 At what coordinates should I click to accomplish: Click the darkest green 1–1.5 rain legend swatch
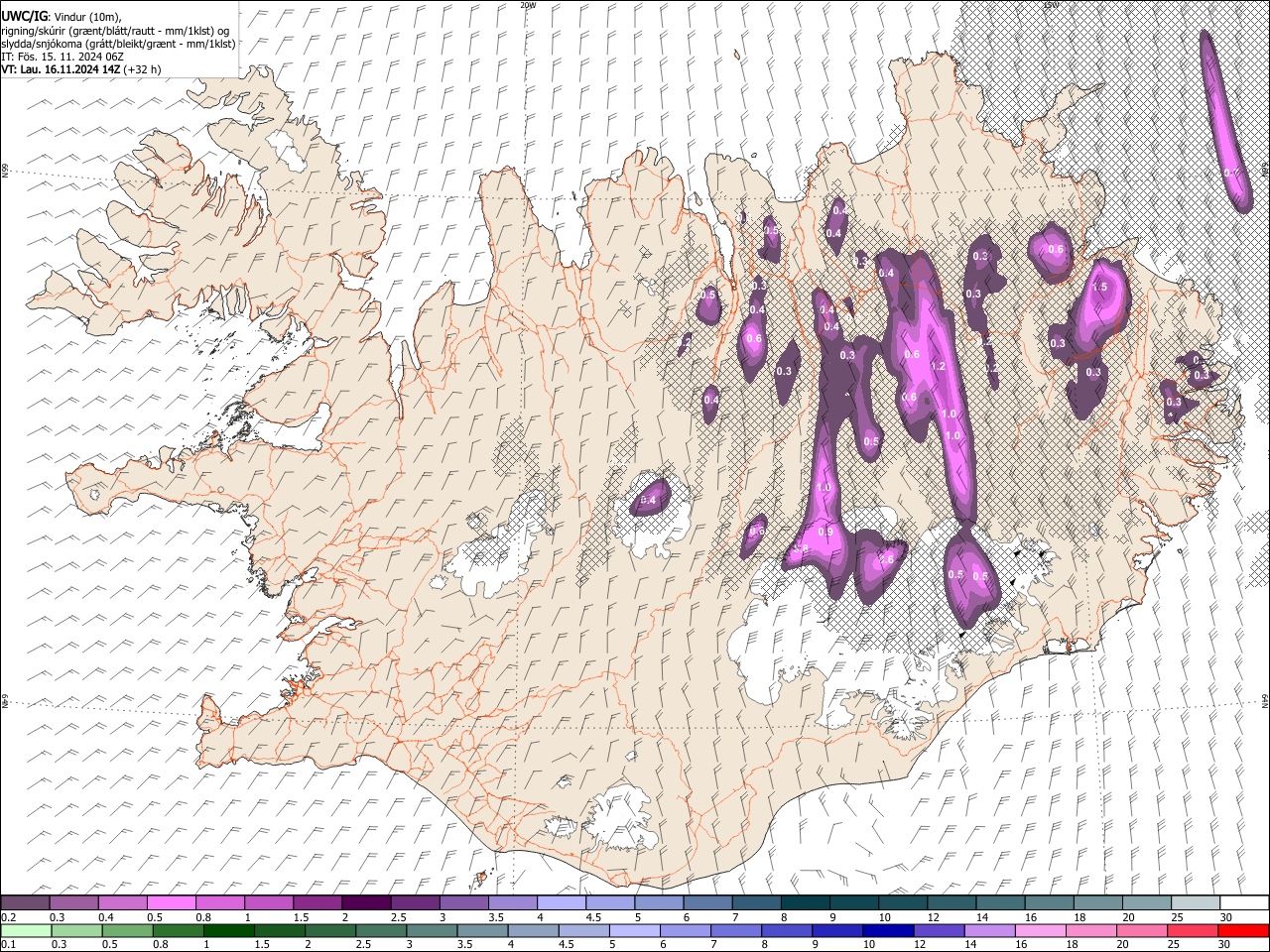pyautogui.click(x=230, y=930)
